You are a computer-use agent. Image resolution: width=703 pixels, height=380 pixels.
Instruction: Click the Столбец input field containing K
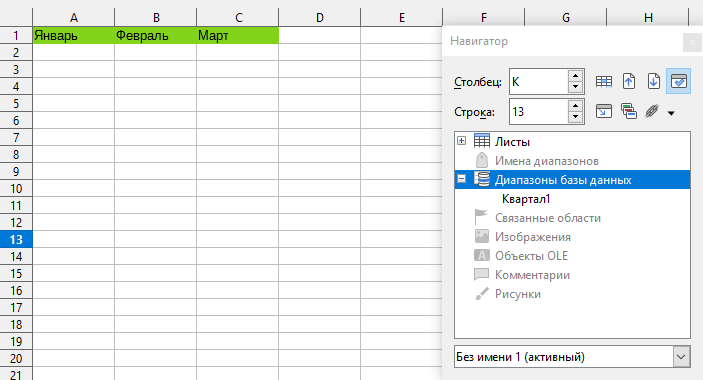[x=539, y=82]
